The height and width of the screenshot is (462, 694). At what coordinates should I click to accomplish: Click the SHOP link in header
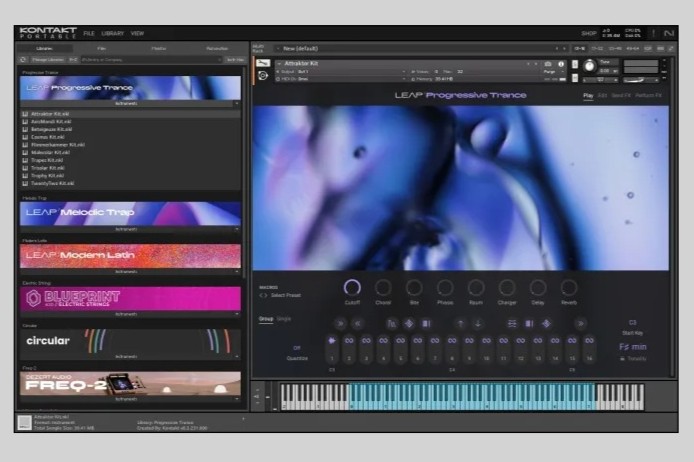click(589, 33)
